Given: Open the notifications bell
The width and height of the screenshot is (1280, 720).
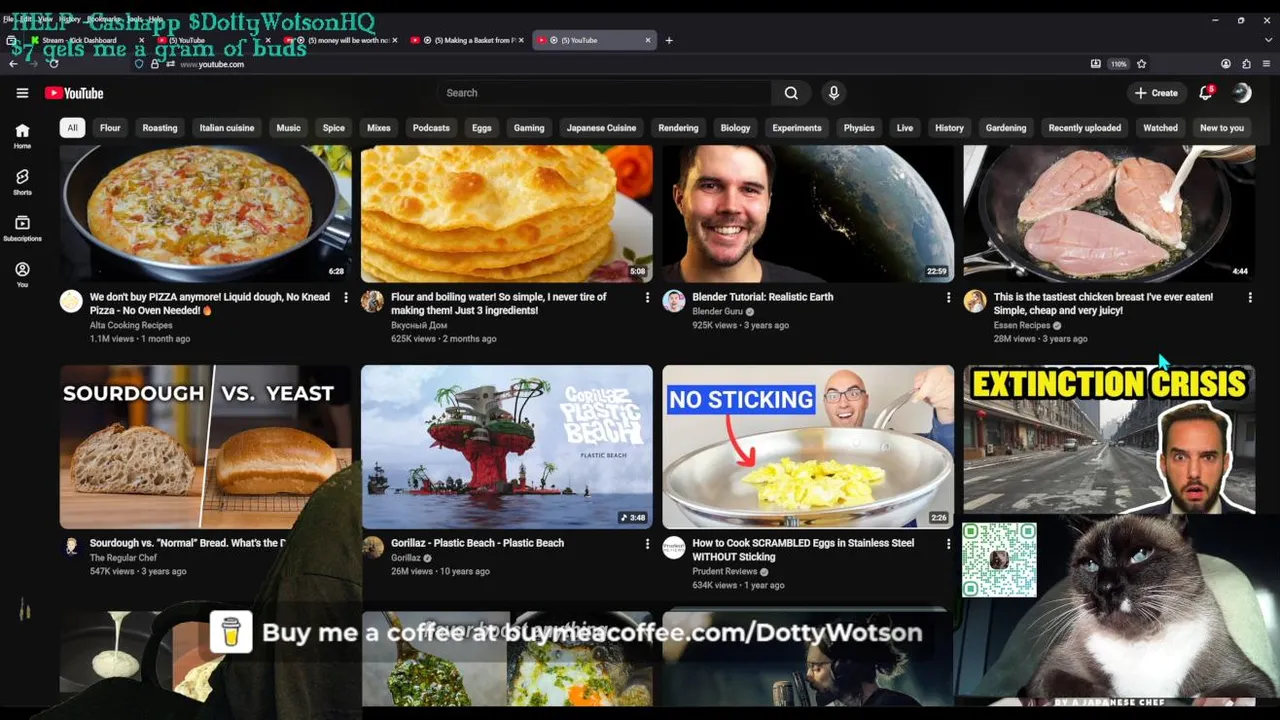Looking at the screenshot, I should click(x=1206, y=93).
